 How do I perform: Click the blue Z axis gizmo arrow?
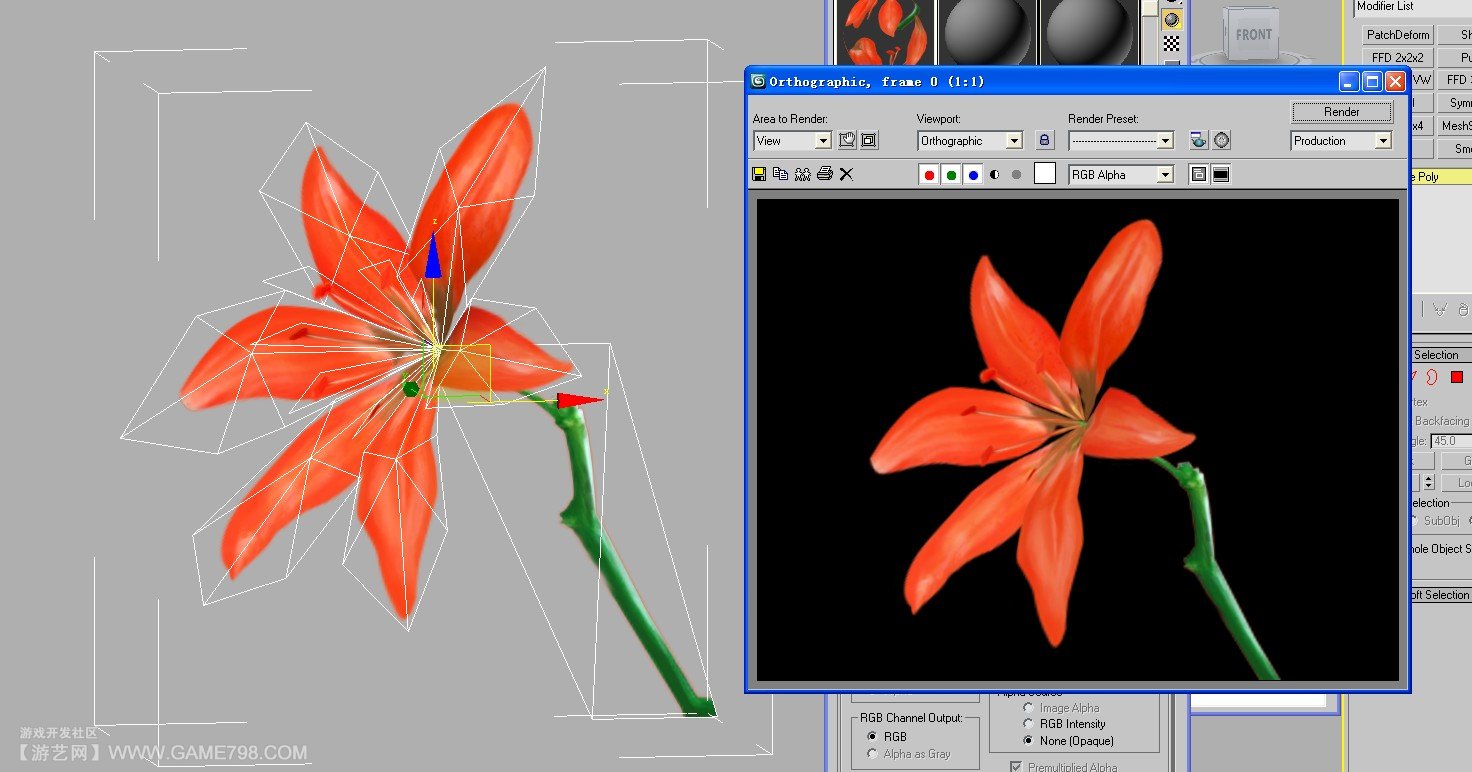click(x=433, y=254)
